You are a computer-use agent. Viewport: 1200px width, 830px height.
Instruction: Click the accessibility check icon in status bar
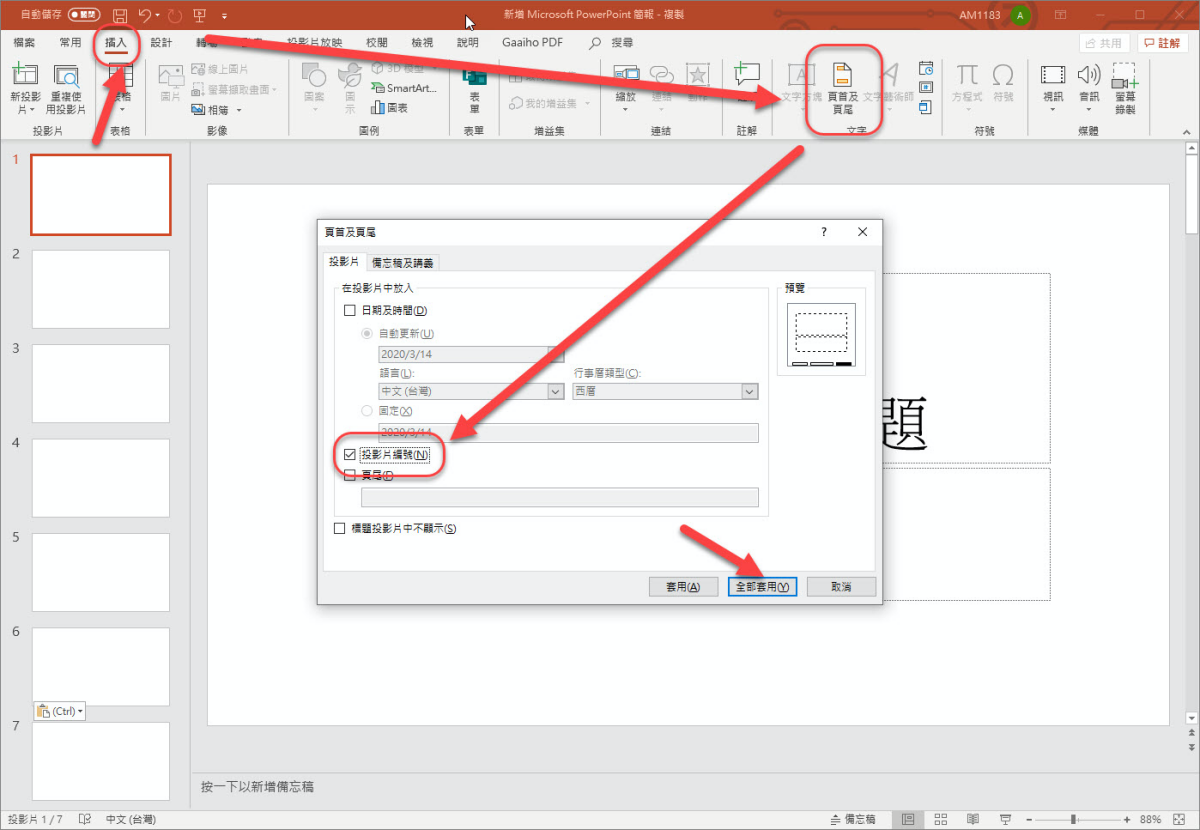(86, 819)
